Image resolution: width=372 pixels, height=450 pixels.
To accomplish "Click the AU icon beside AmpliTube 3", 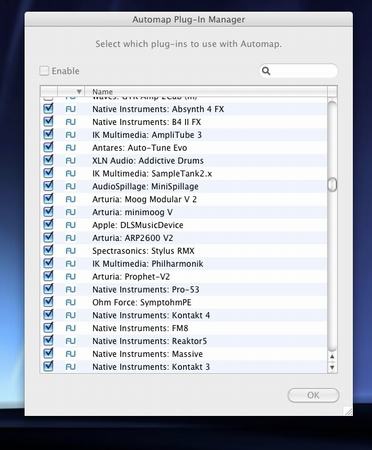I will pos(71,135).
